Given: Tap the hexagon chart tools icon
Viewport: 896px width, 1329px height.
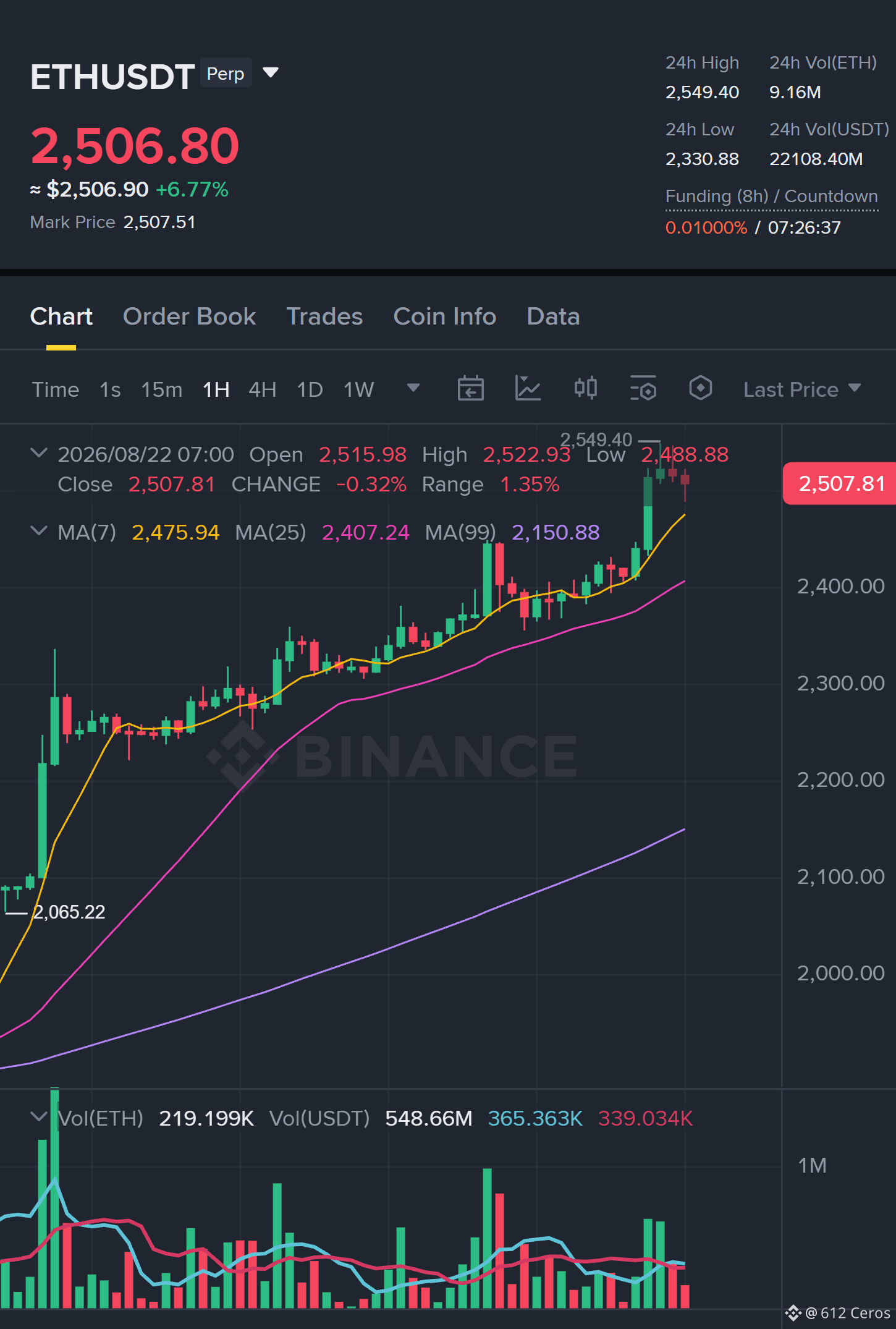Looking at the screenshot, I should [700, 388].
